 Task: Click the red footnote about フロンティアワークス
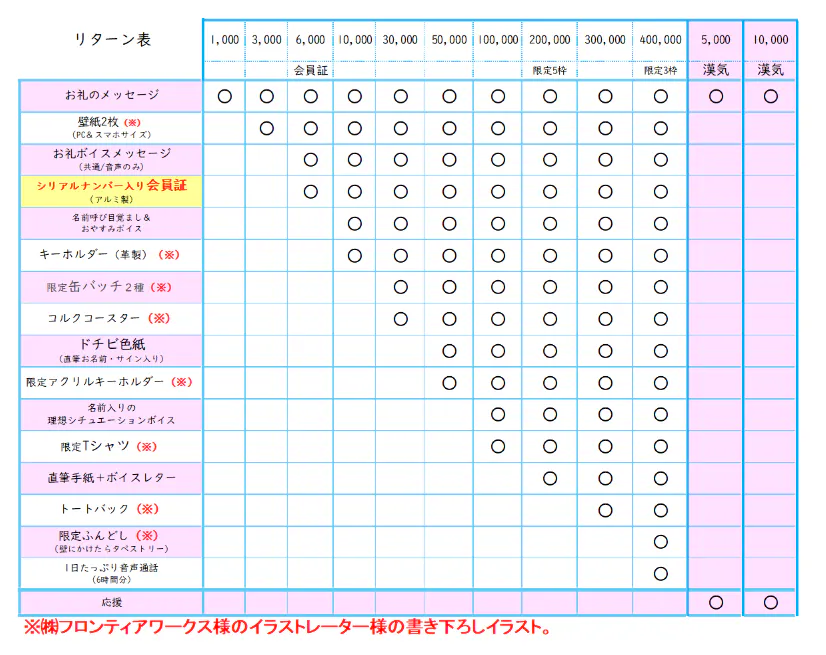287,628
